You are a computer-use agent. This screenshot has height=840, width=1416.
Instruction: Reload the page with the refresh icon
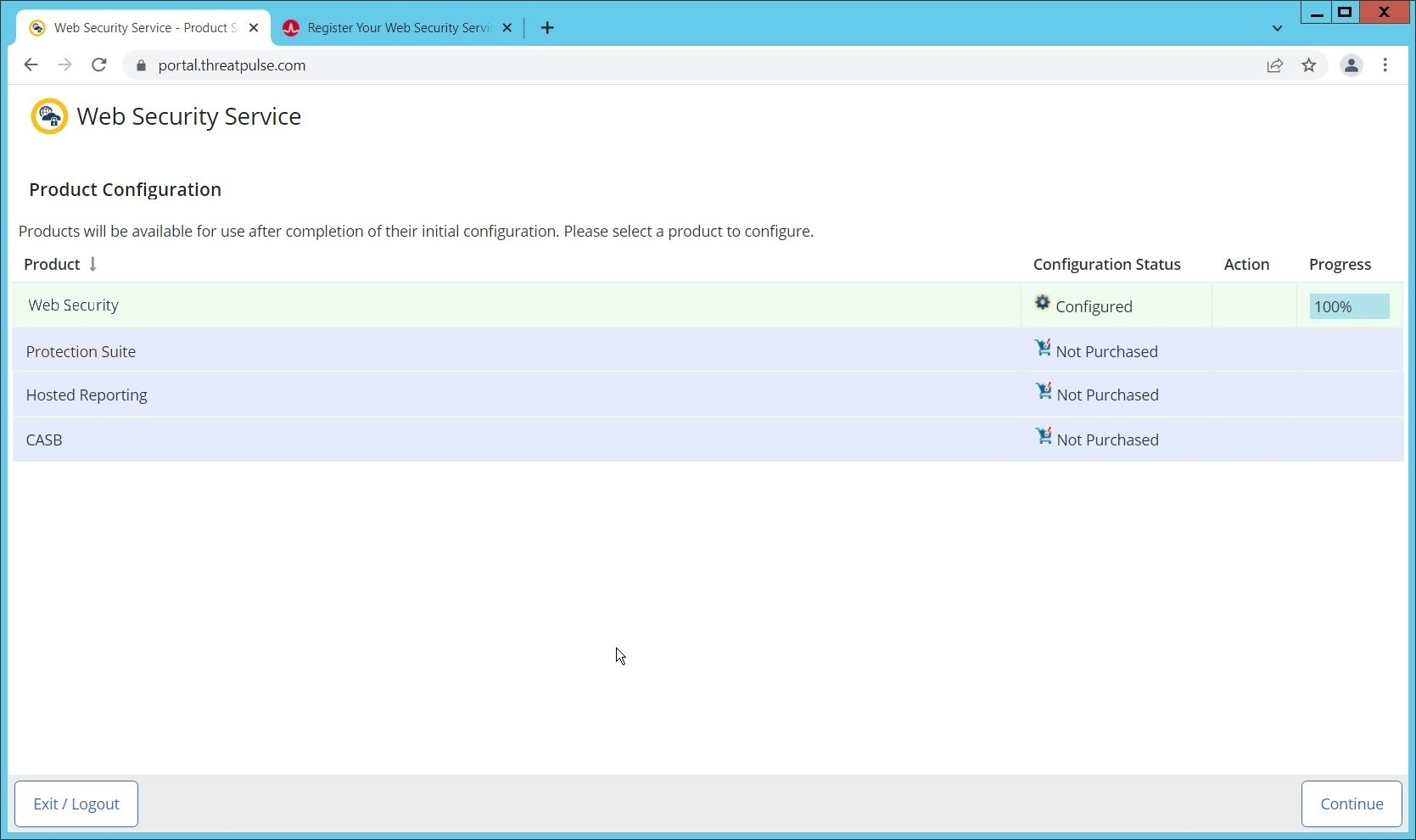click(99, 65)
